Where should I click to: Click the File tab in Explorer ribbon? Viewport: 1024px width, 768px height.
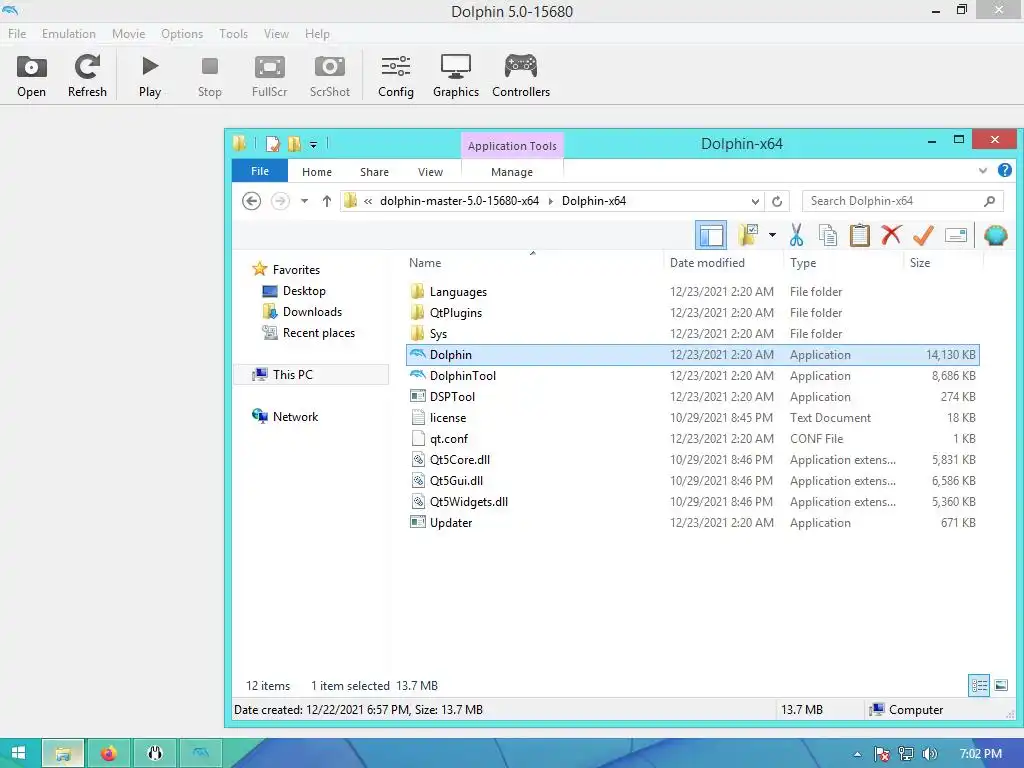click(x=260, y=171)
